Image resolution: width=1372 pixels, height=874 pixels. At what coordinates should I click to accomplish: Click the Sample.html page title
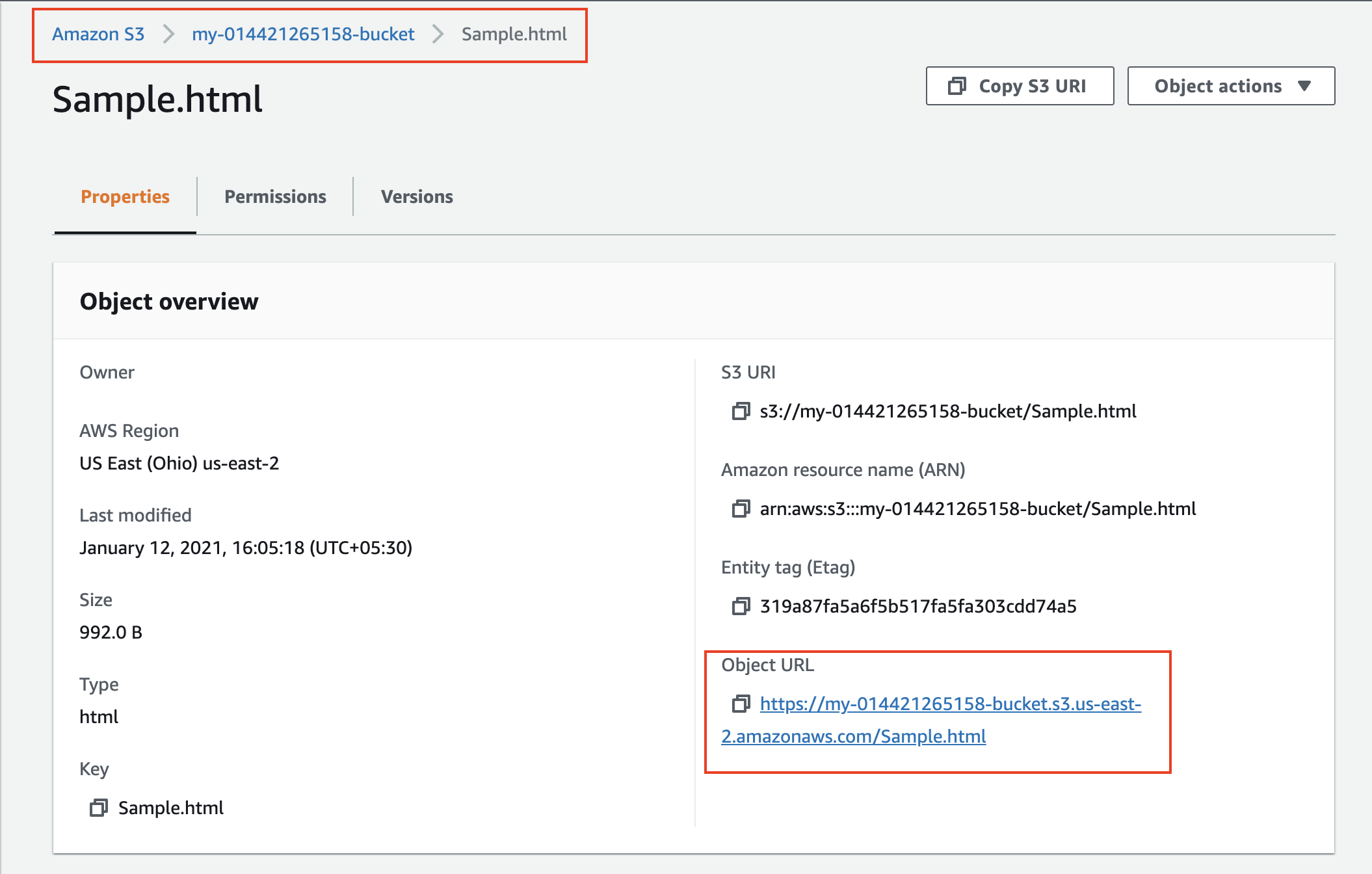(157, 99)
